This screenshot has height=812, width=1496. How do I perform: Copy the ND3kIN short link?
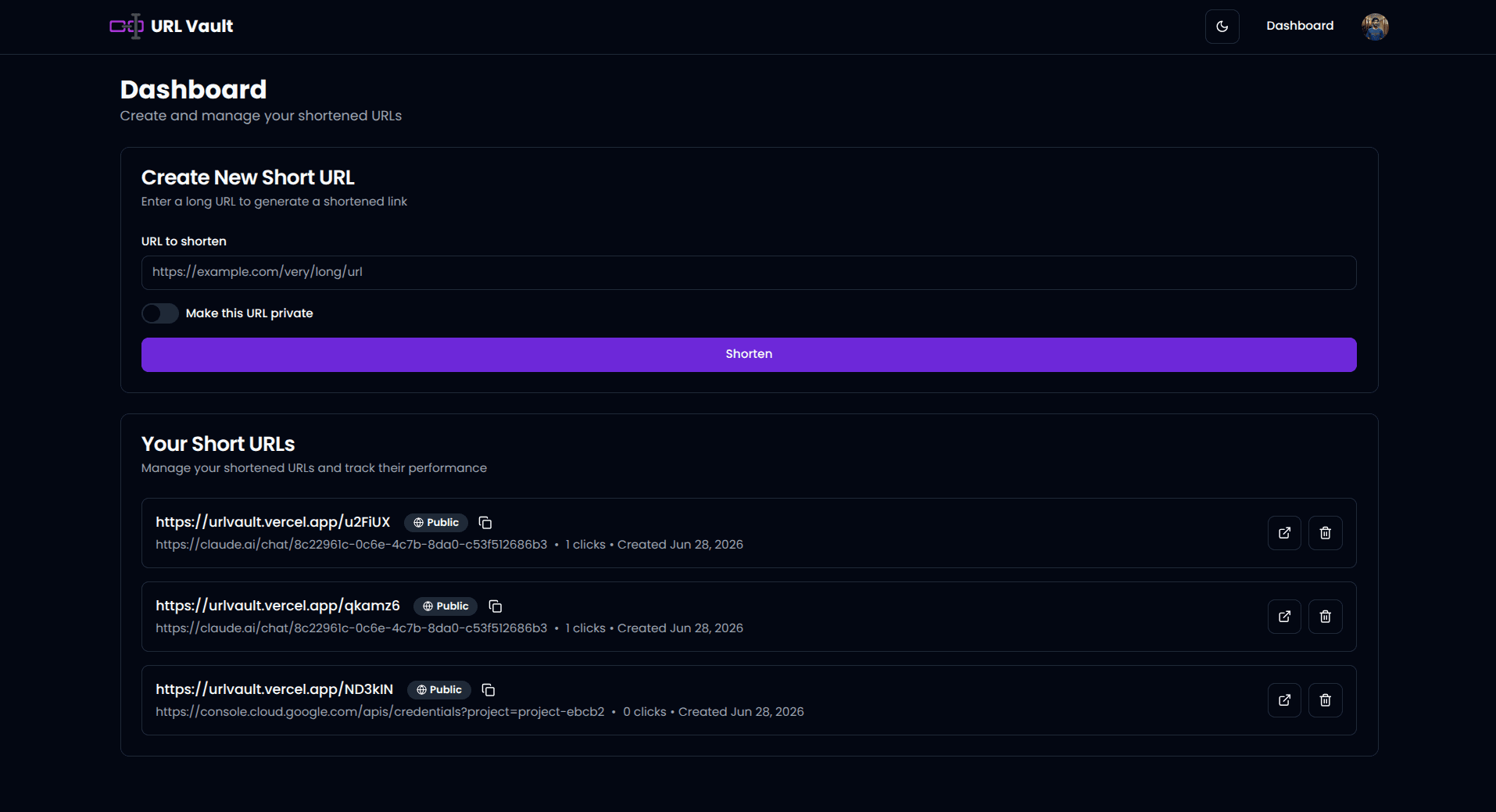tap(489, 689)
